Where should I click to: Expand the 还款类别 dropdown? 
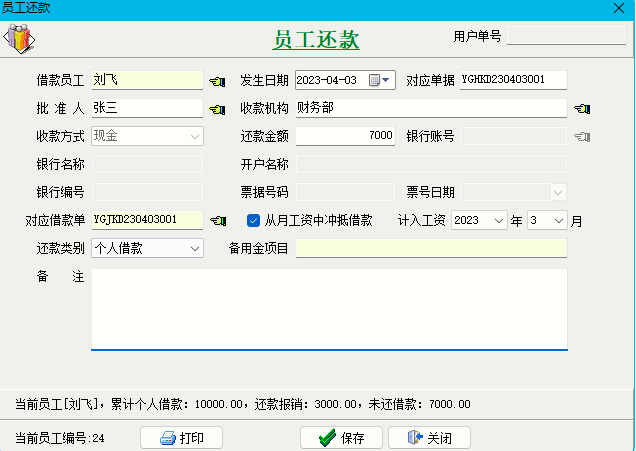194,248
